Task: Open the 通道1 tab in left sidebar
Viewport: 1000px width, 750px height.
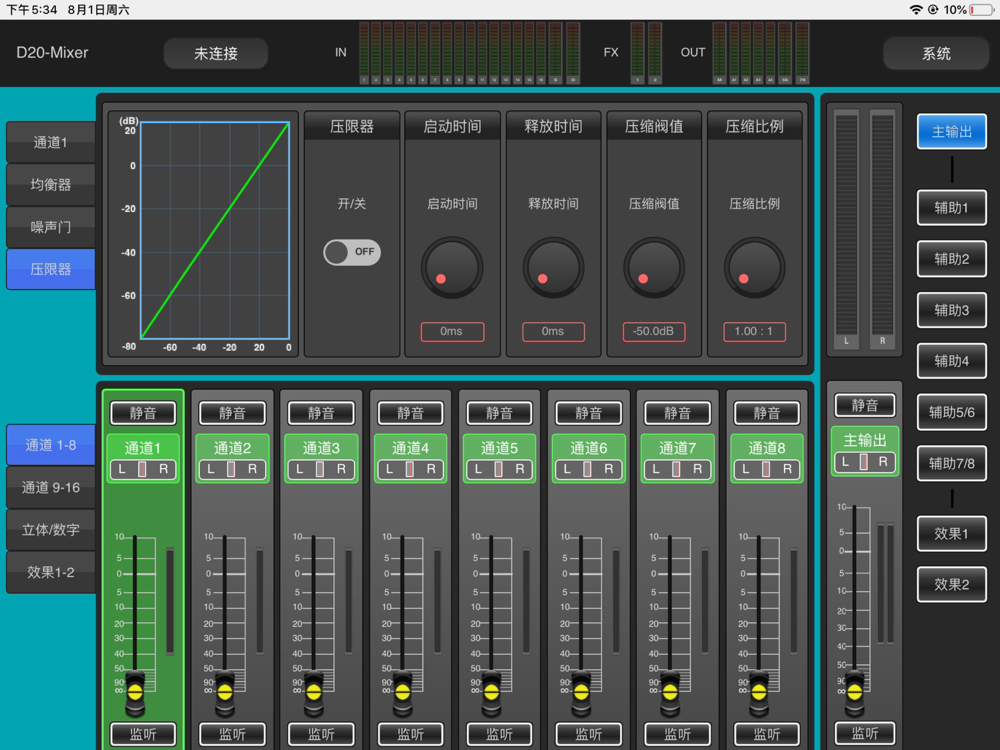Action: point(51,142)
